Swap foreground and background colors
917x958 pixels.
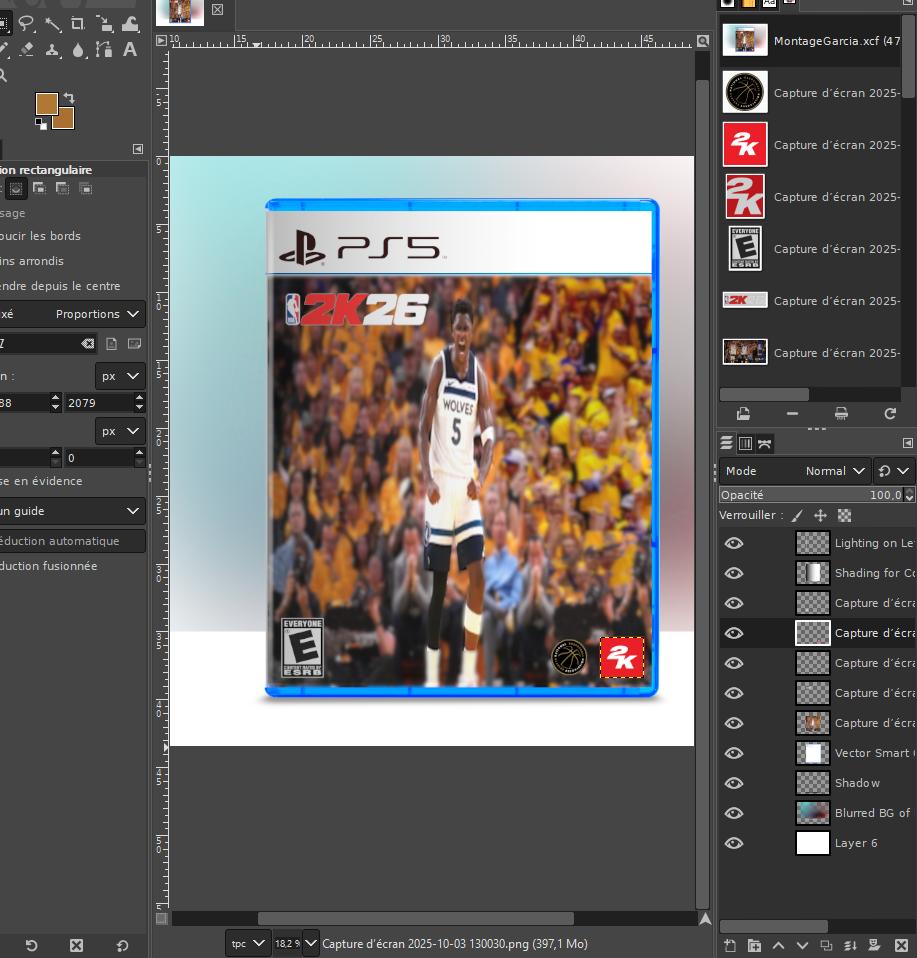click(x=68, y=97)
